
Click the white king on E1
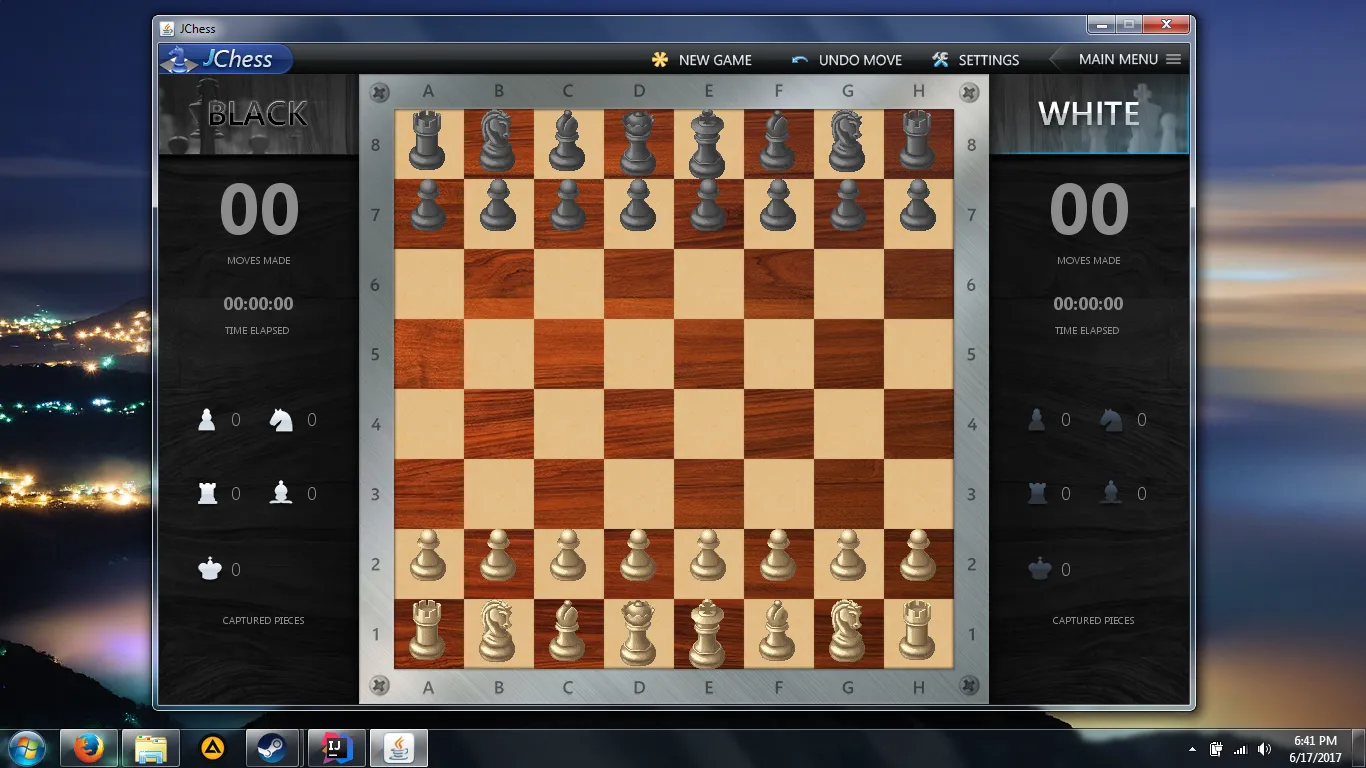708,634
